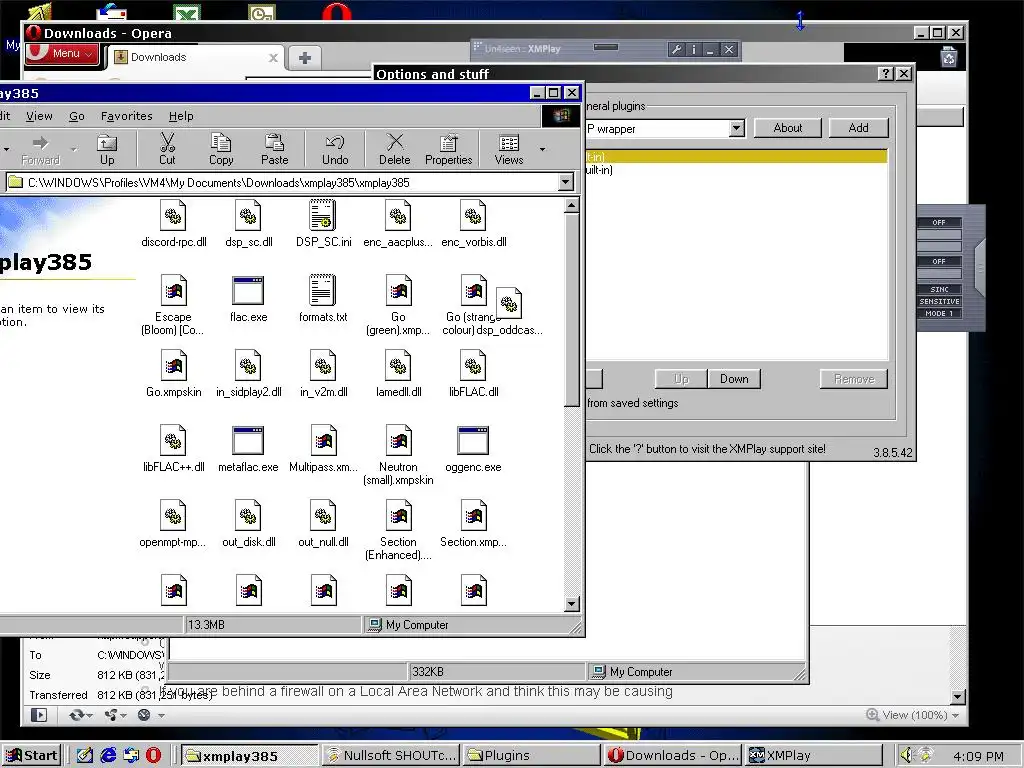
Task: Select the lamedll.dll file icon
Action: pos(398,366)
